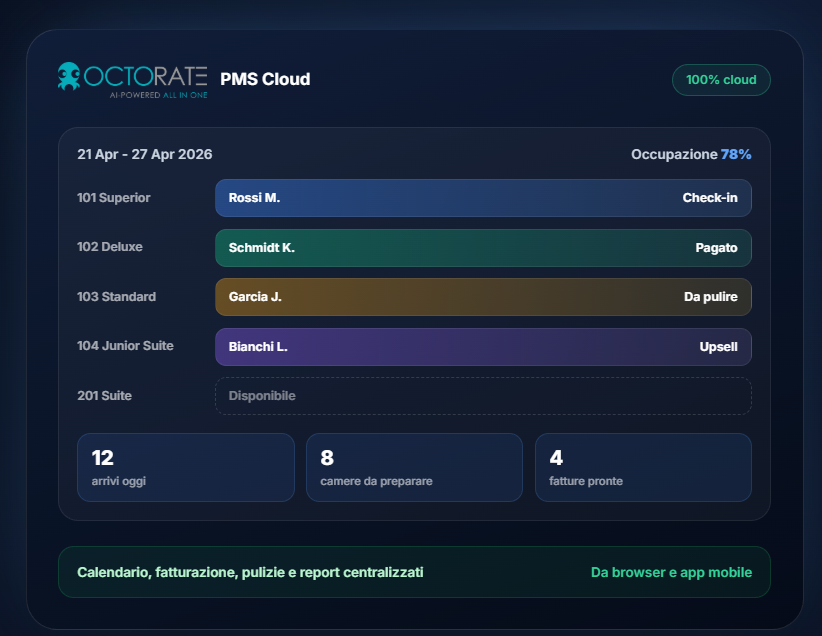Click the Octorate octopus logo icon
This screenshot has width=822, height=636.
(x=69, y=76)
